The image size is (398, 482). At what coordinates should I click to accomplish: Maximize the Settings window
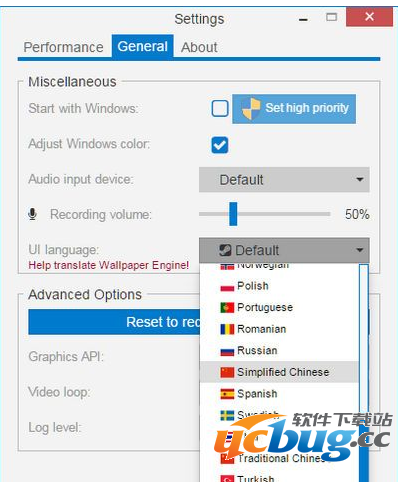(x=331, y=17)
